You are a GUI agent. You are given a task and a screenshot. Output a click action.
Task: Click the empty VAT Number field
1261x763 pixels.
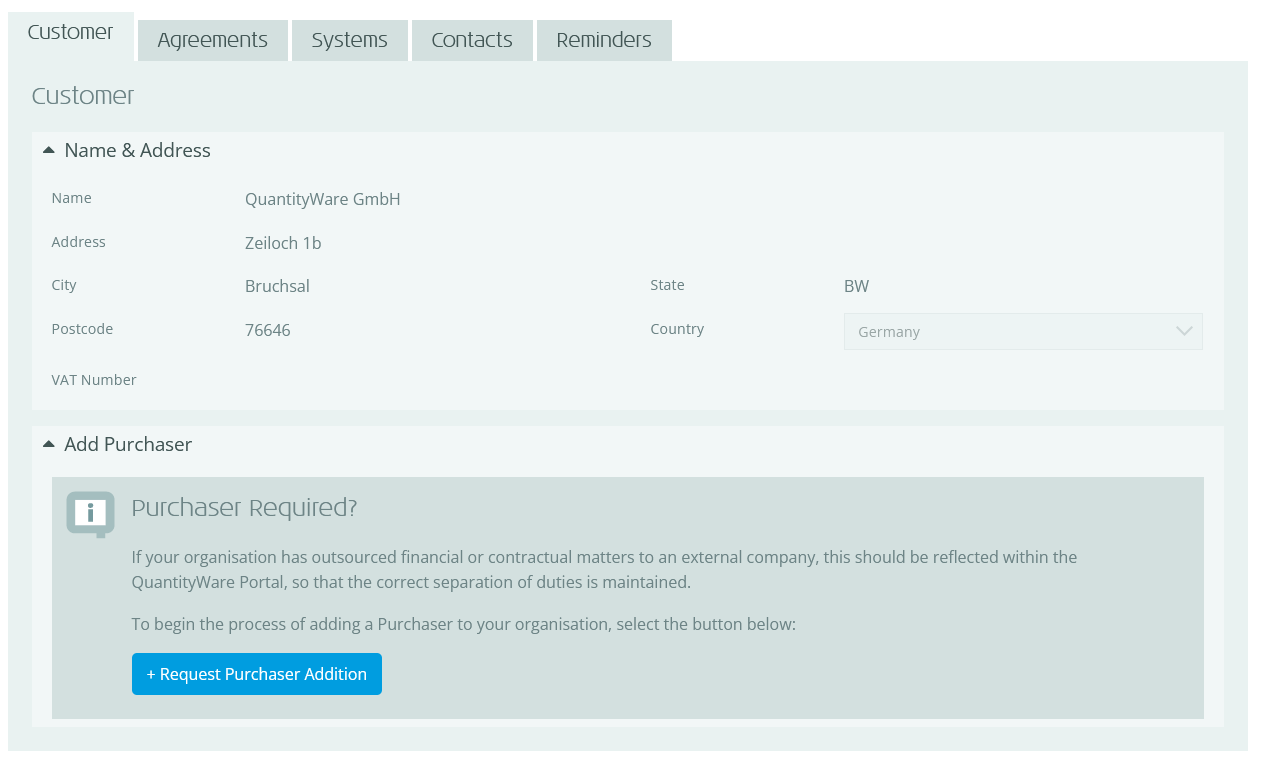(x=300, y=380)
